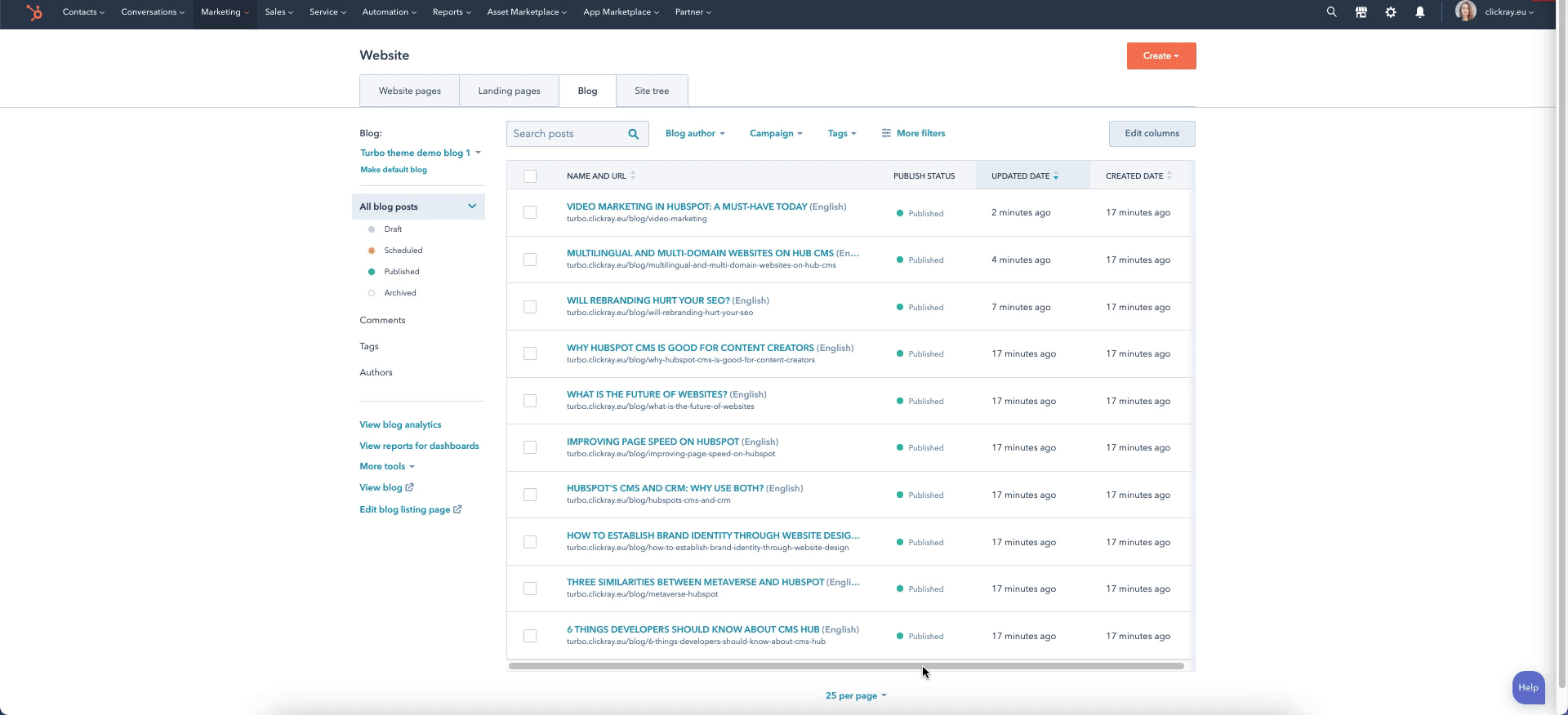The height and width of the screenshot is (715, 1568).
Task: Filter by Archived status dot
Action: point(372,293)
